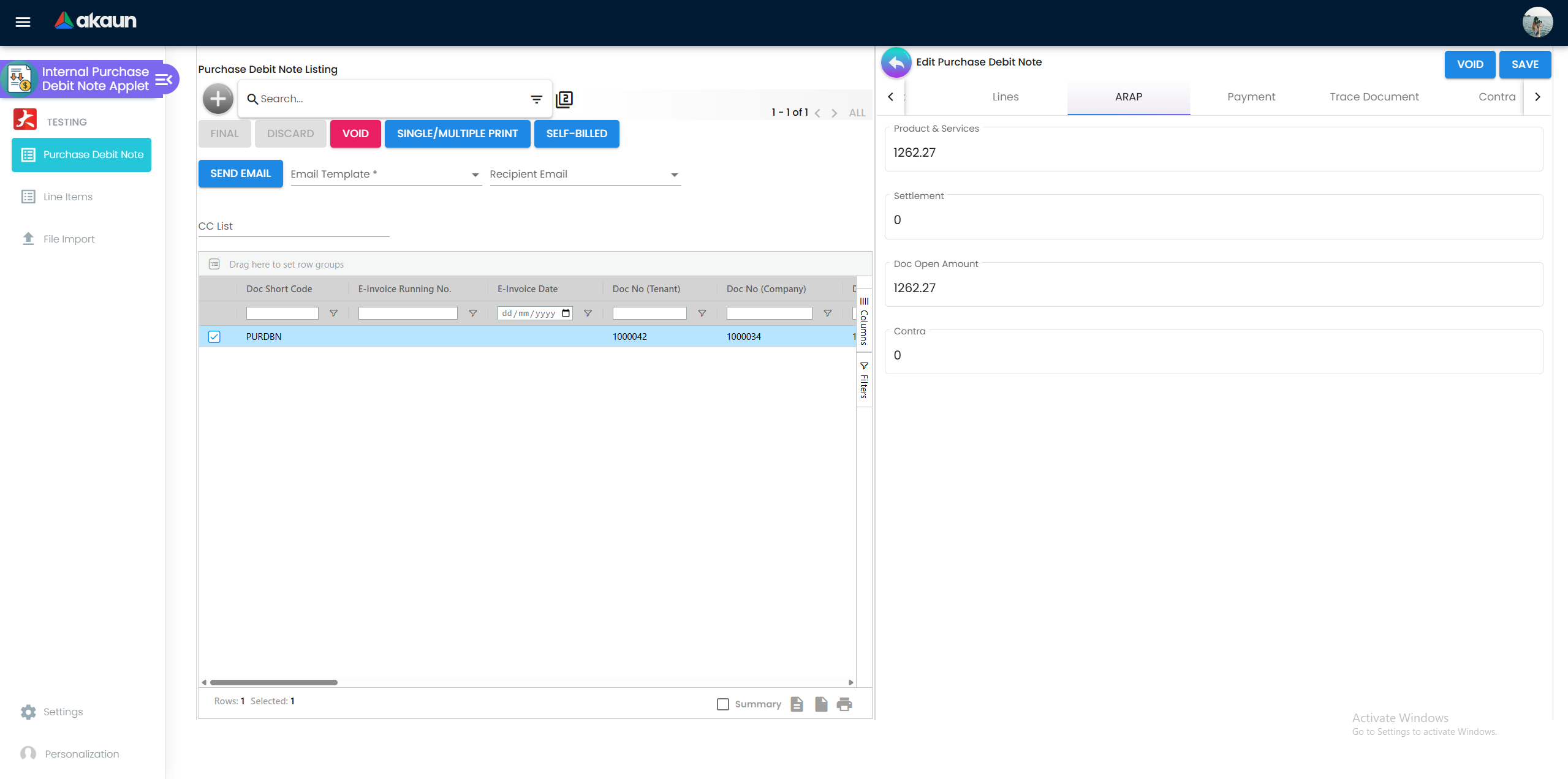Screen dimensions: 1568x779
Task: Switch to the Payment tab
Action: (1251, 97)
